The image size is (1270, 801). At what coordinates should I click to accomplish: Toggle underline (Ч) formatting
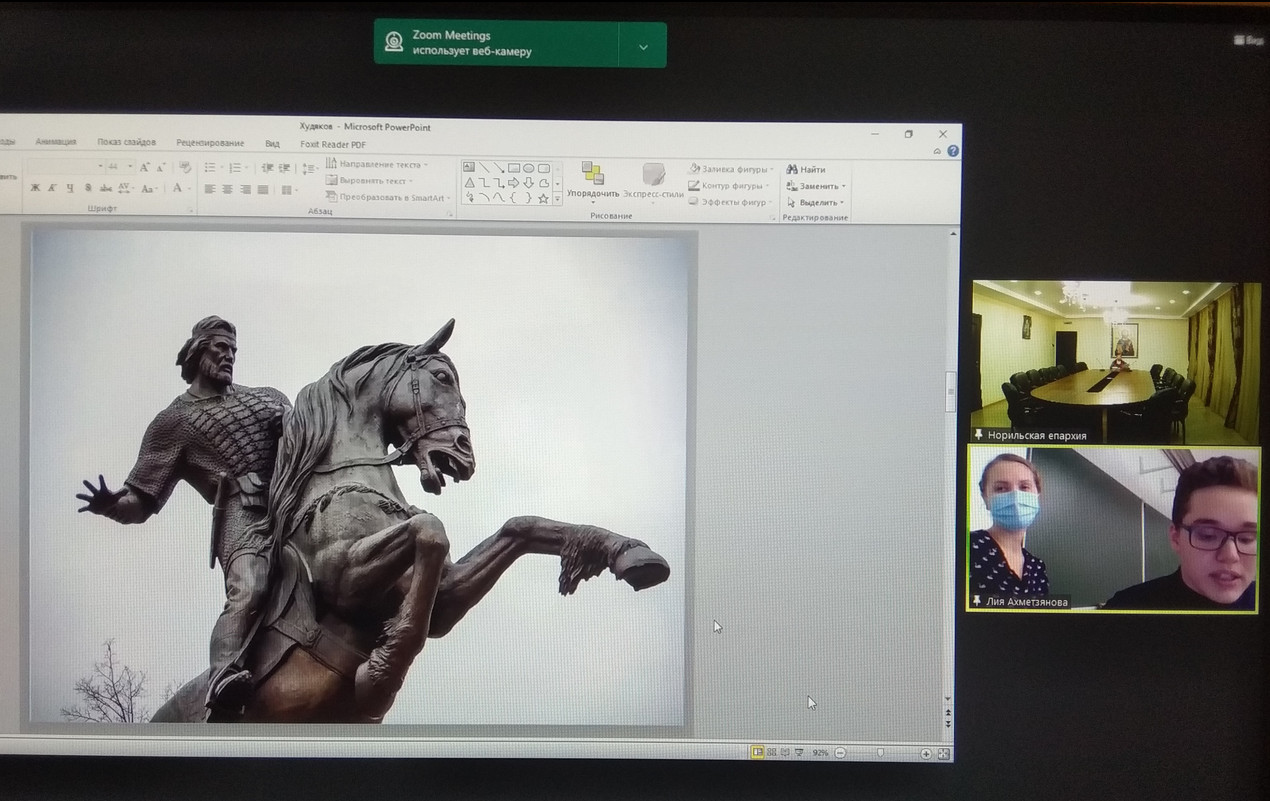70,188
